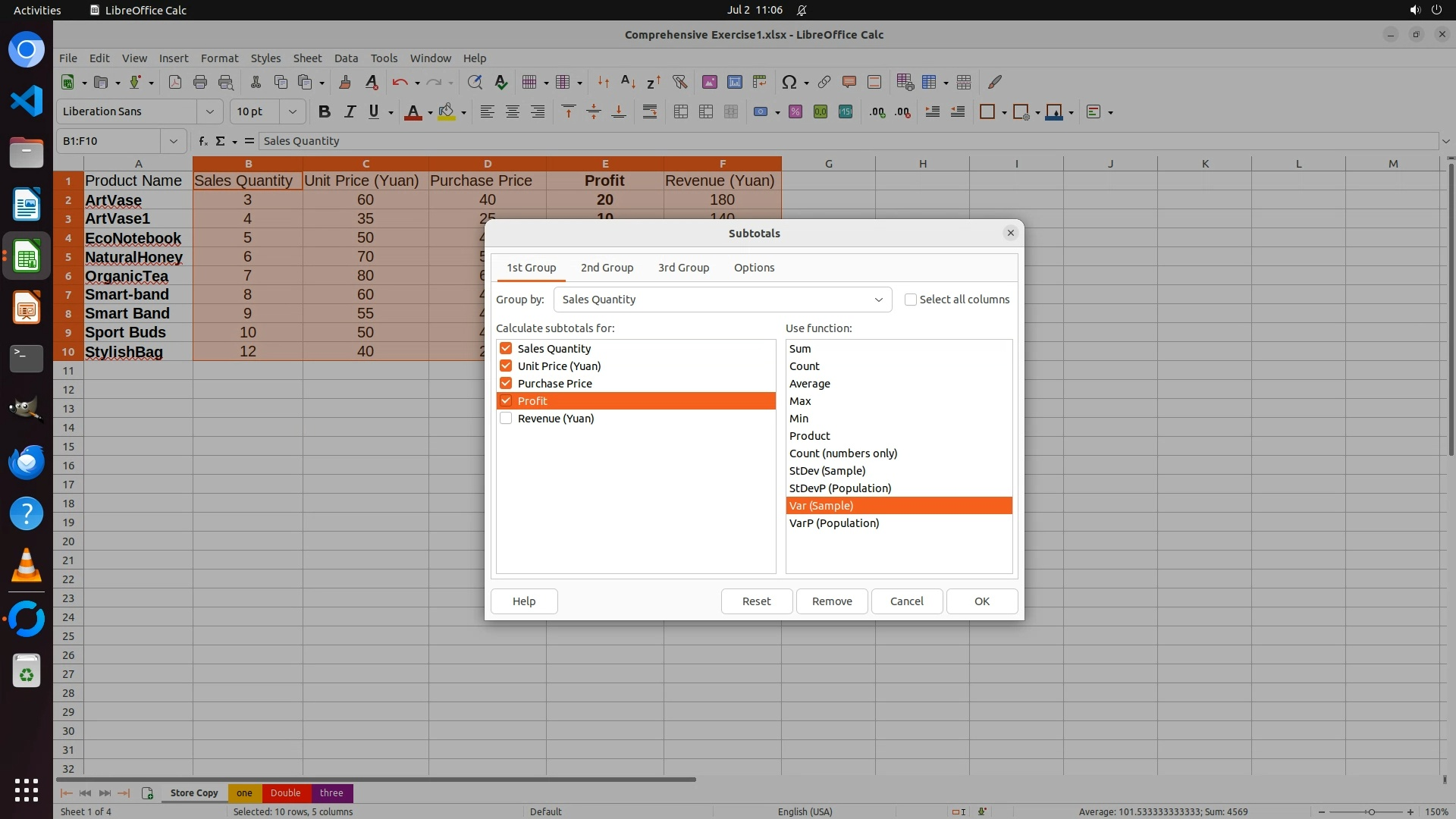Click the Remove button
The image size is (1456, 819).
832,601
